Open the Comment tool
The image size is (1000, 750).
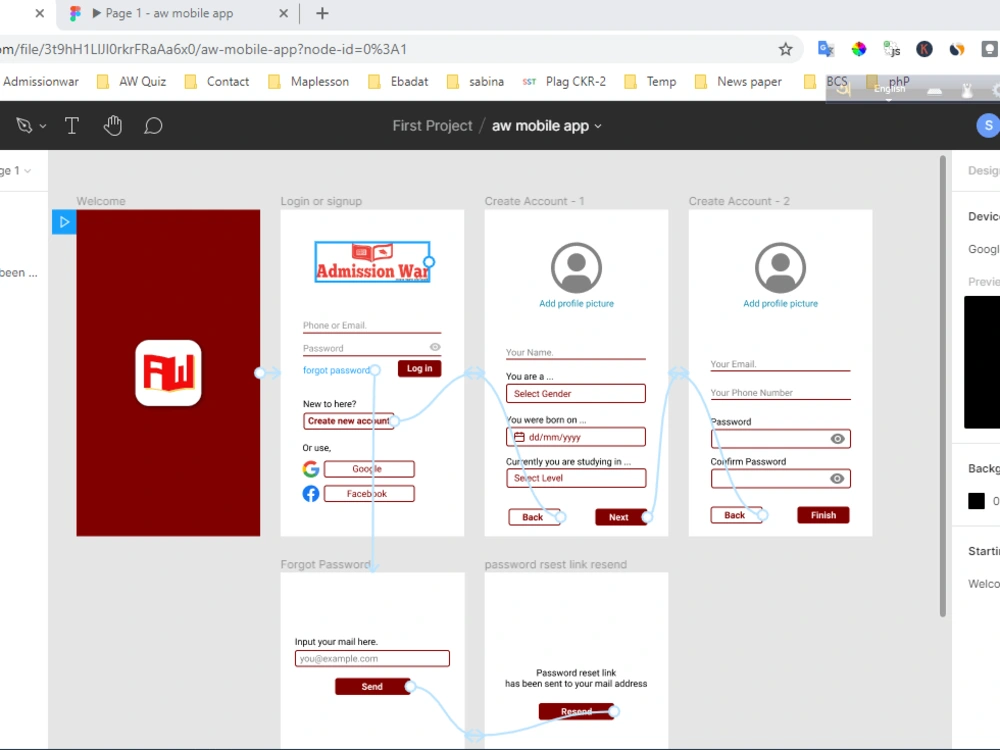153,125
